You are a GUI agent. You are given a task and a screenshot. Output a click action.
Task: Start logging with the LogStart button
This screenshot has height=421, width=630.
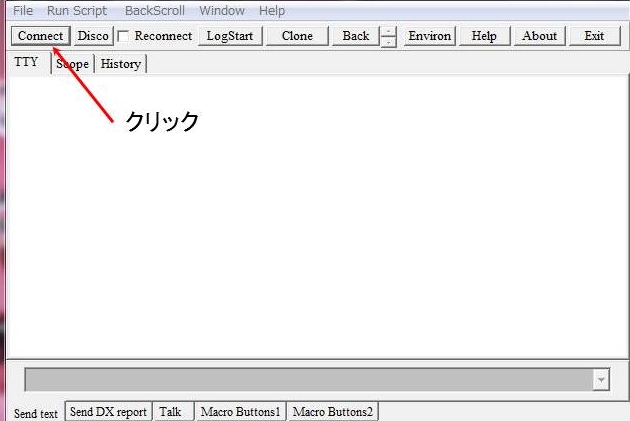[x=230, y=36]
